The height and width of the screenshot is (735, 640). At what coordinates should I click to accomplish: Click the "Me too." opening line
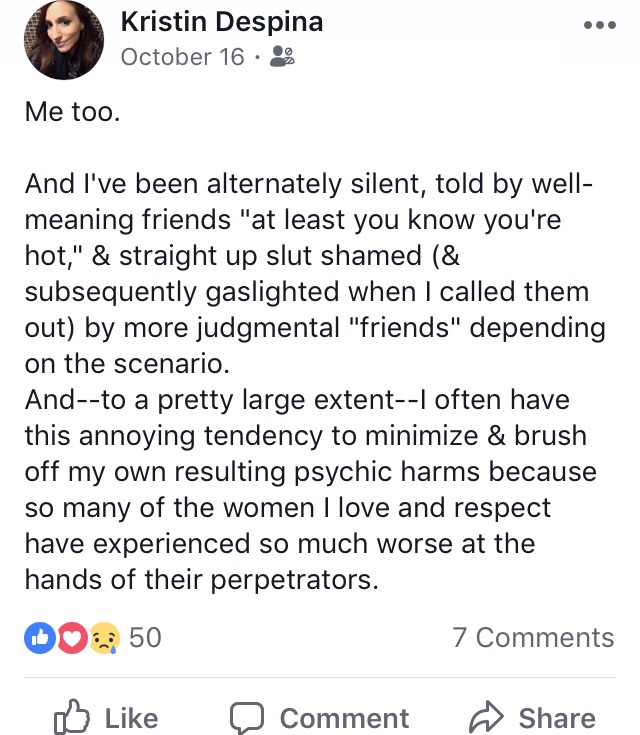pyautogui.click(x=72, y=113)
